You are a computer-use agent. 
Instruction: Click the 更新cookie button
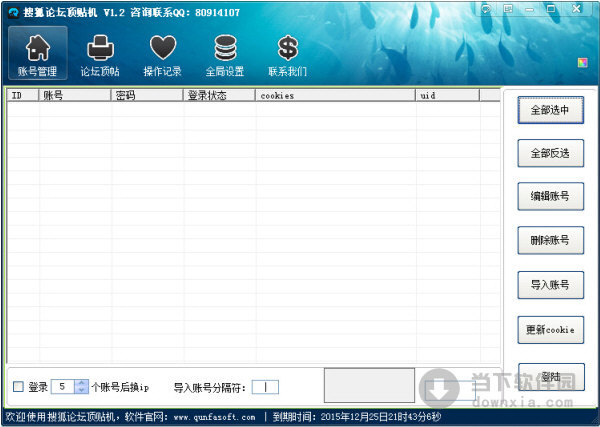pos(550,329)
